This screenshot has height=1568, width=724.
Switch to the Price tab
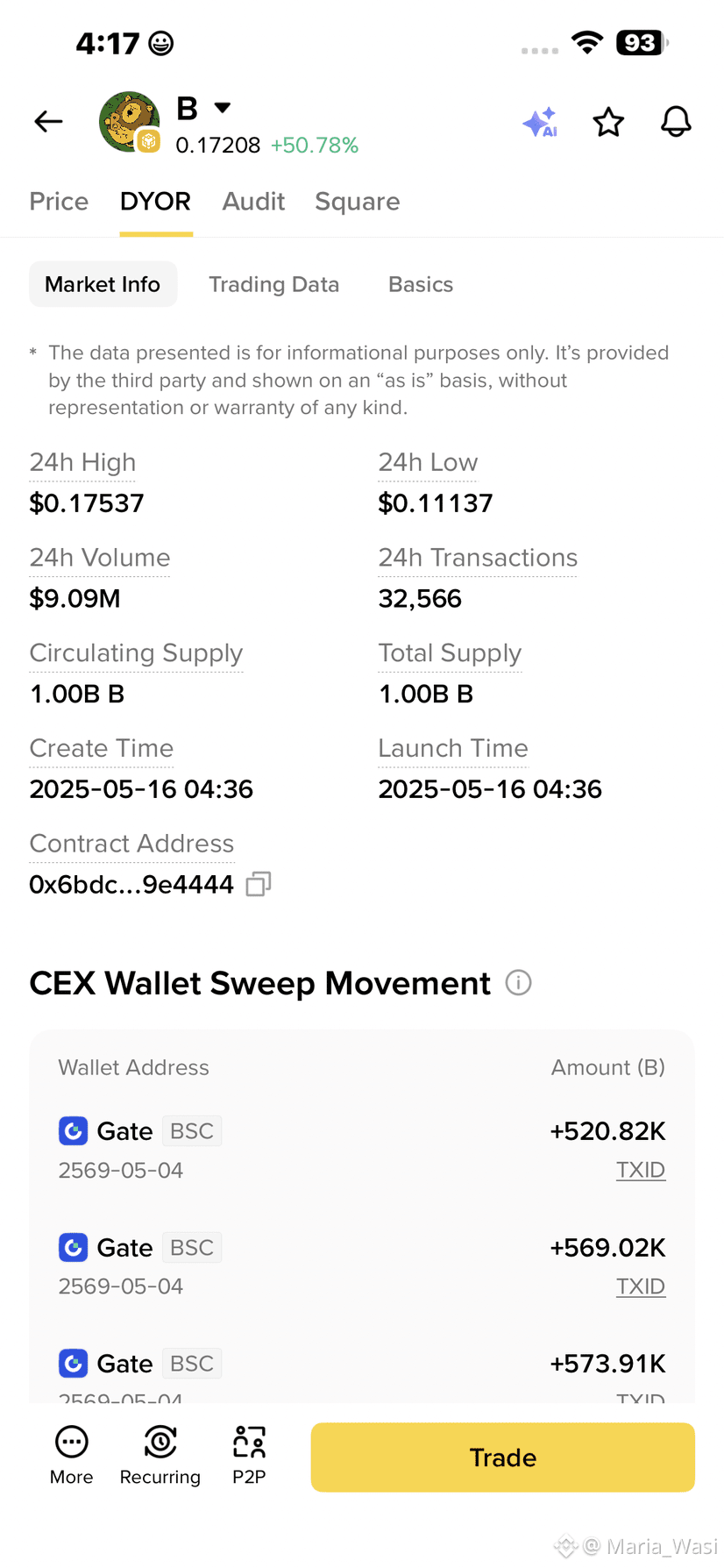(59, 202)
